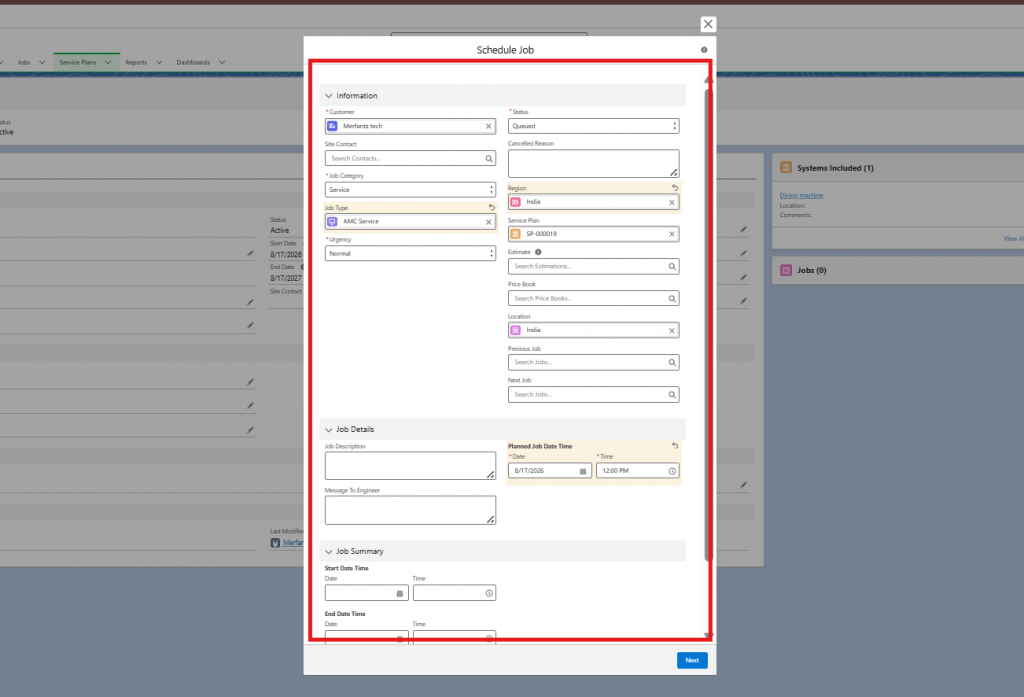The image size is (1024, 697).
Task: Clear the Service Plan SP-000019 value
Action: click(x=671, y=234)
